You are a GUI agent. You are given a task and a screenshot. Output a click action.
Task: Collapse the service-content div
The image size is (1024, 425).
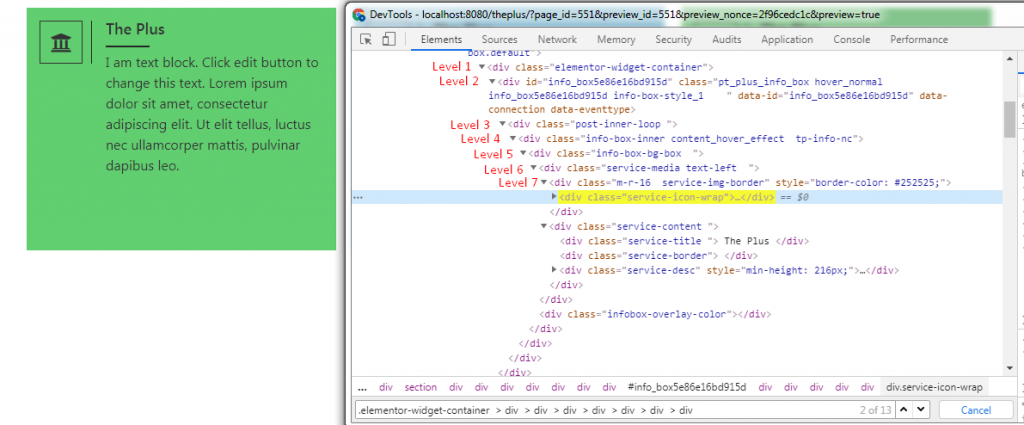544,227
